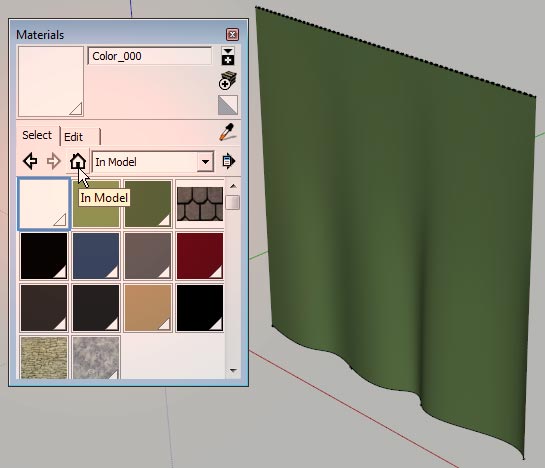The image size is (545, 468).
Task: Select the dark red color swatch
Action: point(200,256)
